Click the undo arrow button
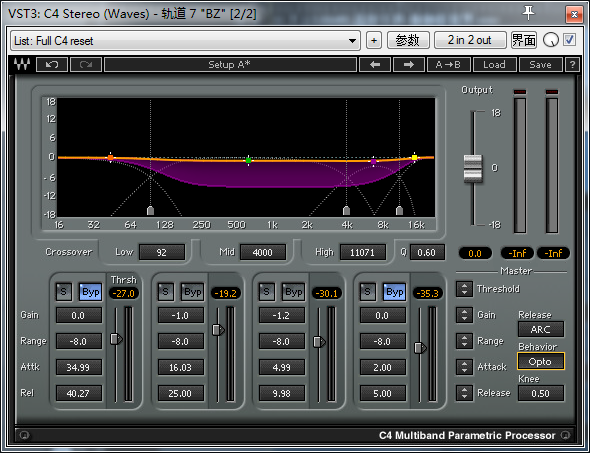This screenshot has height=453, width=590. click(x=52, y=64)
